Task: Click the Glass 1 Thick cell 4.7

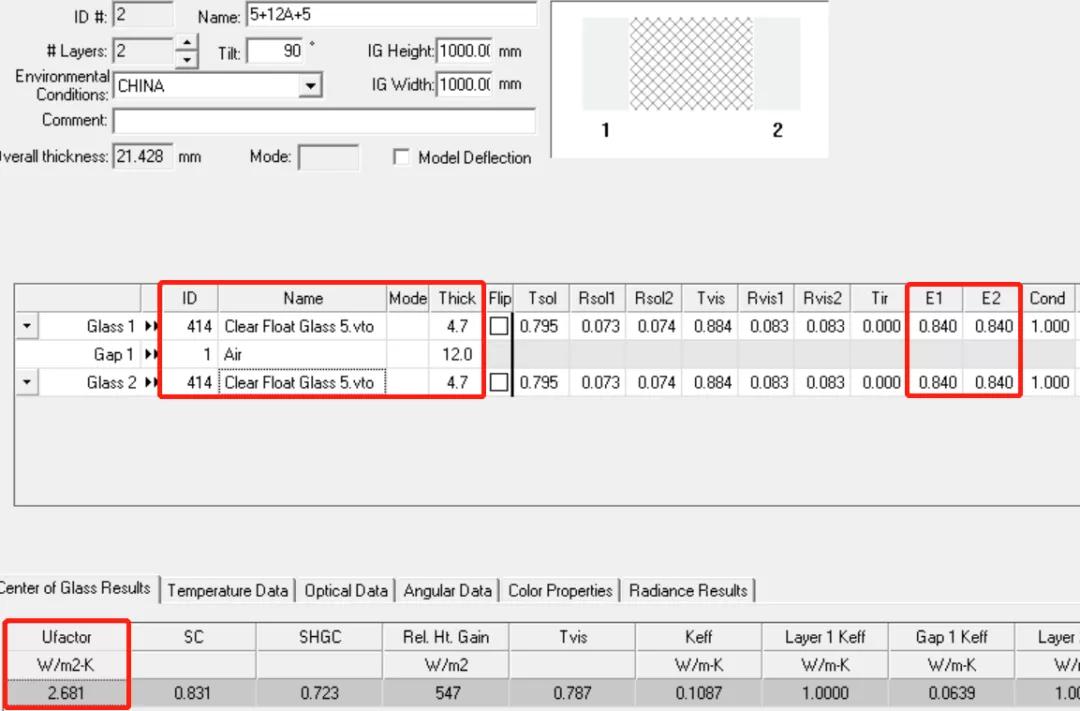Action: tap(457, 326)
